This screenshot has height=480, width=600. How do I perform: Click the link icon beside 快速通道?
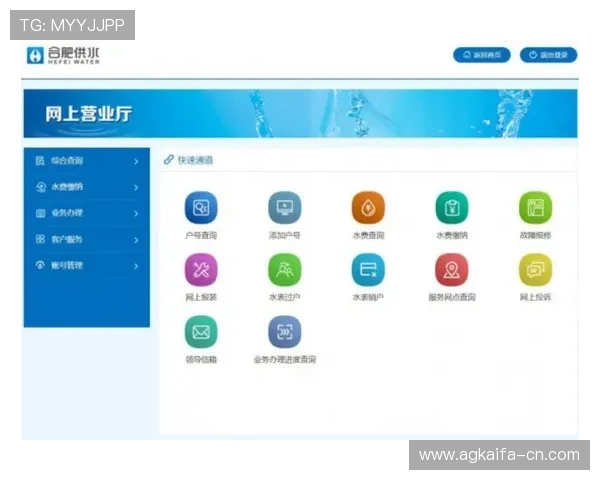pos(168,160)
